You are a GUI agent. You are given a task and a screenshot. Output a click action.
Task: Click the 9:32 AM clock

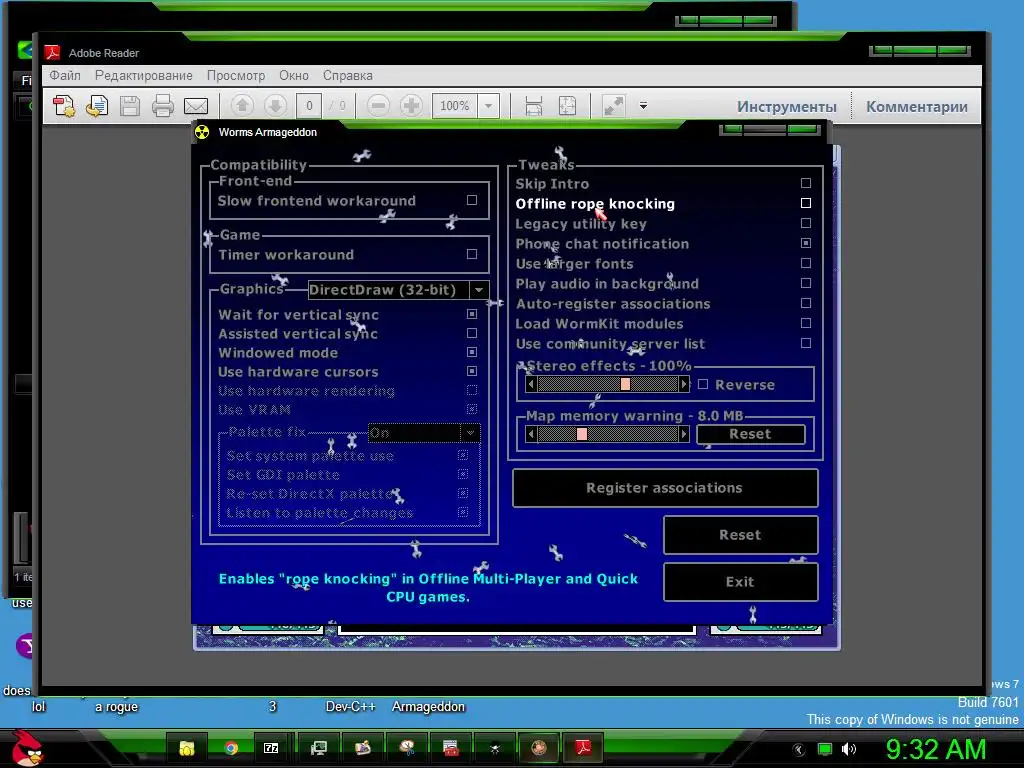click(935, 749)
